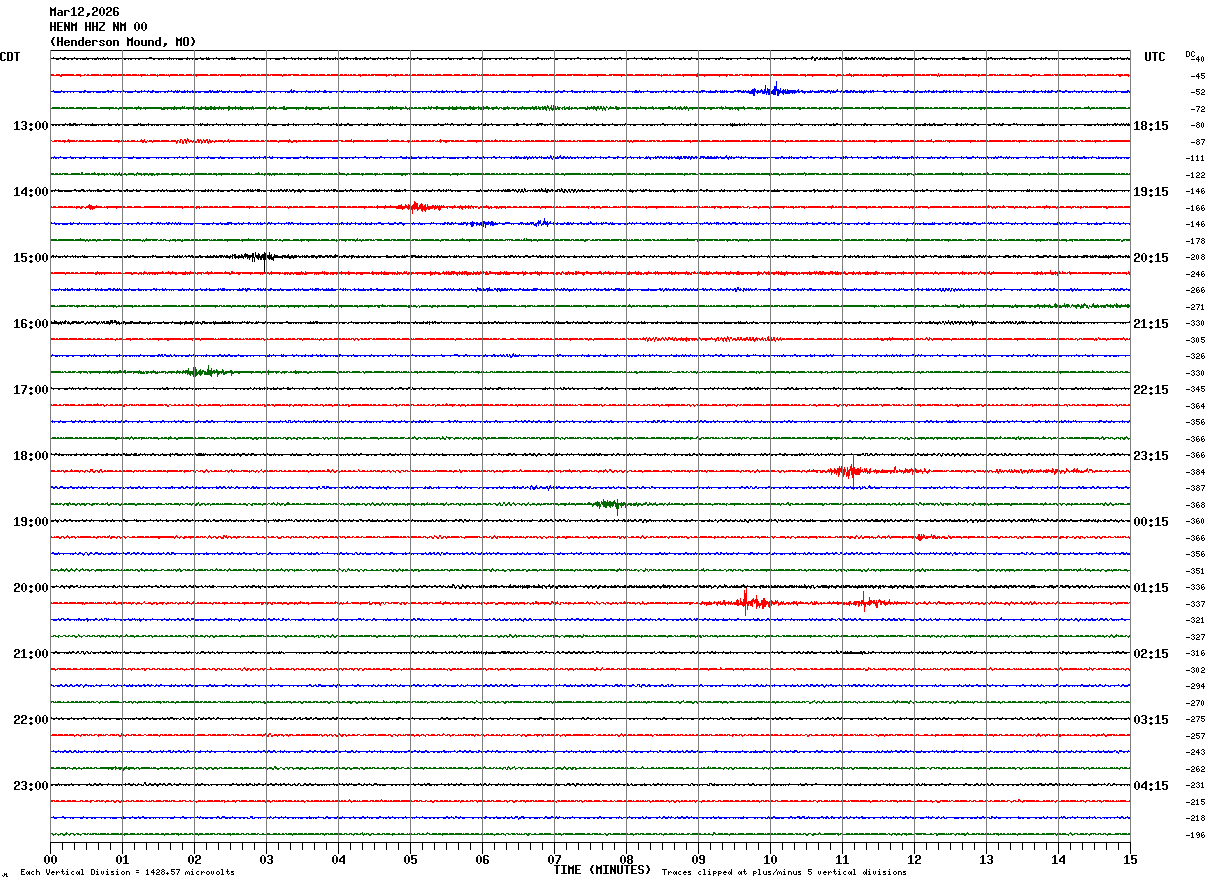The width and height of the screenshot is (1210, 886).
Task: Click the red trace event near minute 11 on 18:15 row
Action: pyautogui.click(x=848, y=471)
